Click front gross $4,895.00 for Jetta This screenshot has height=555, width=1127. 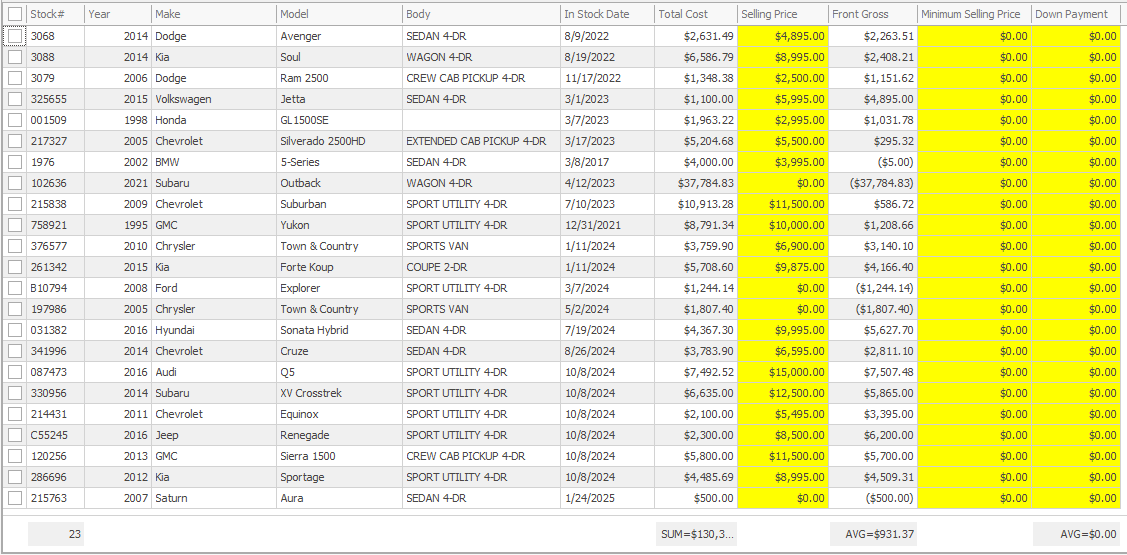(x=873, y=99)
